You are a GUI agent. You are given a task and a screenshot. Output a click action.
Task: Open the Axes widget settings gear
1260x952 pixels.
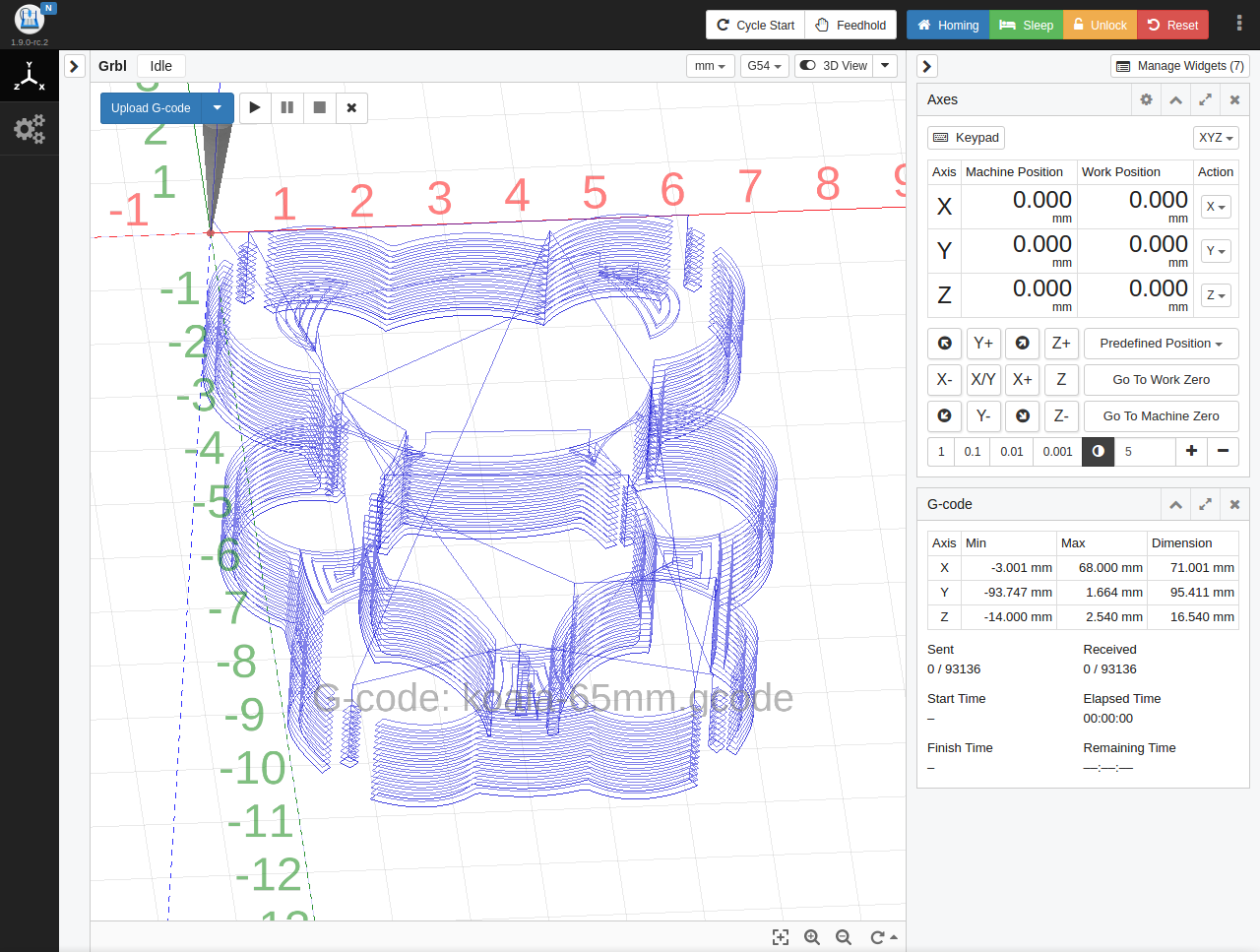(1146, 99)
